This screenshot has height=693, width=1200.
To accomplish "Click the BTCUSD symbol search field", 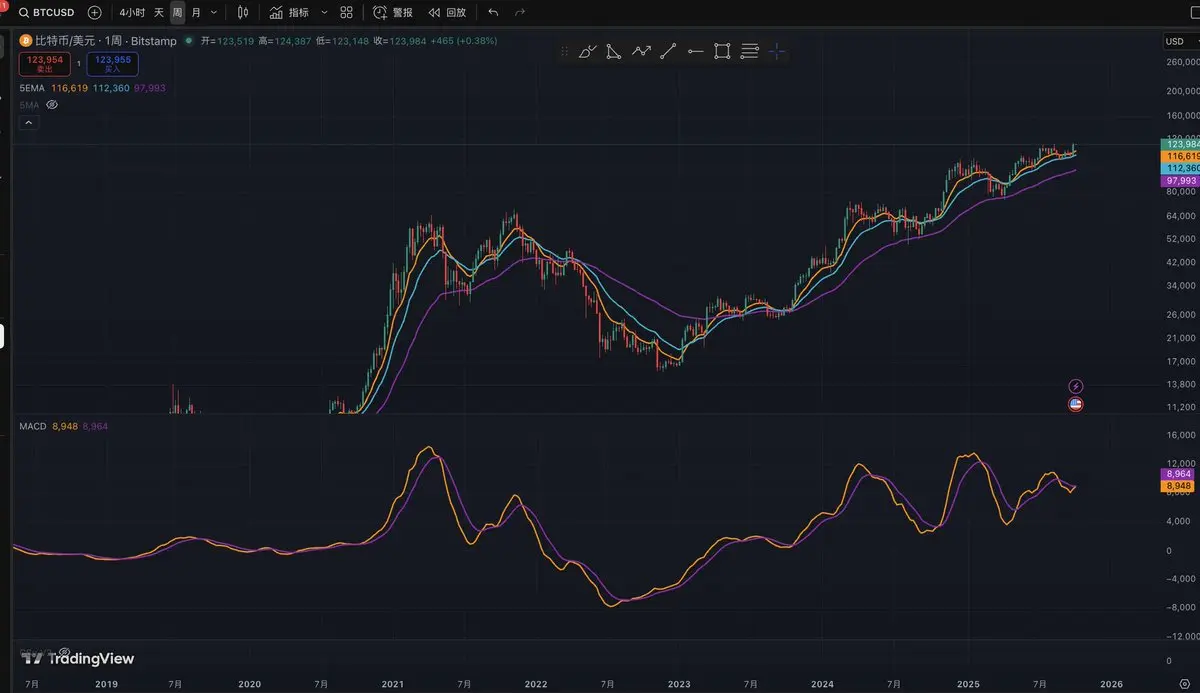I will [x=46, y=13].
